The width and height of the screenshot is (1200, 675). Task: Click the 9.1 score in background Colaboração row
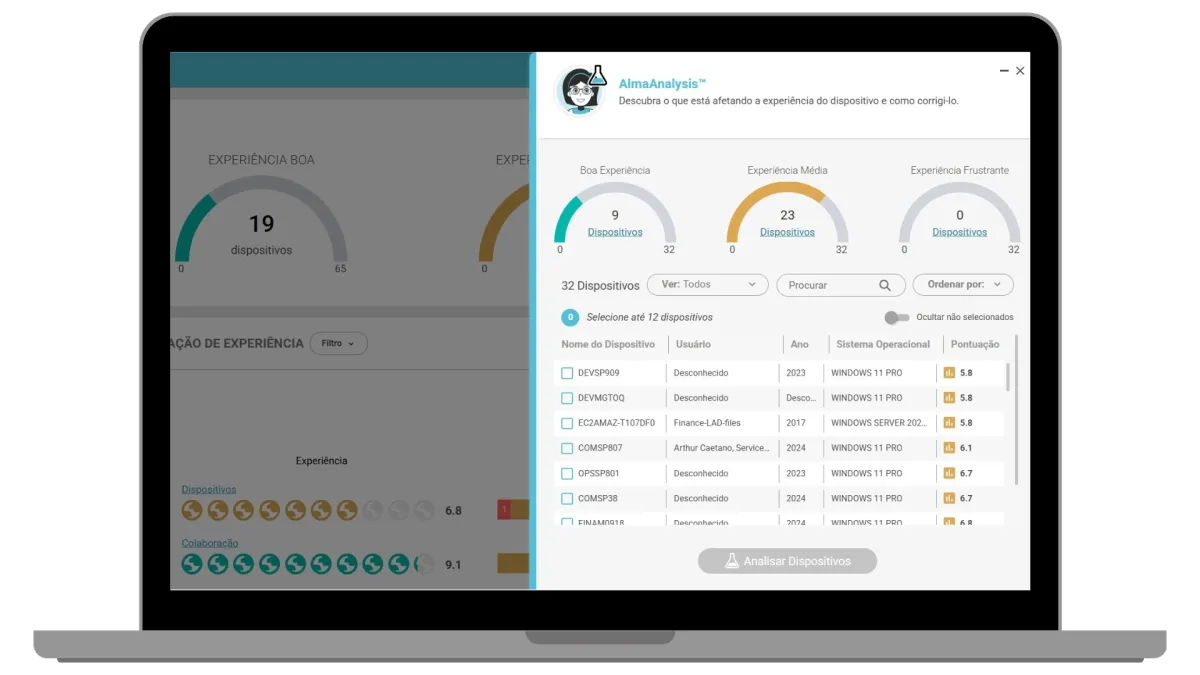click(x=453, y=564)
